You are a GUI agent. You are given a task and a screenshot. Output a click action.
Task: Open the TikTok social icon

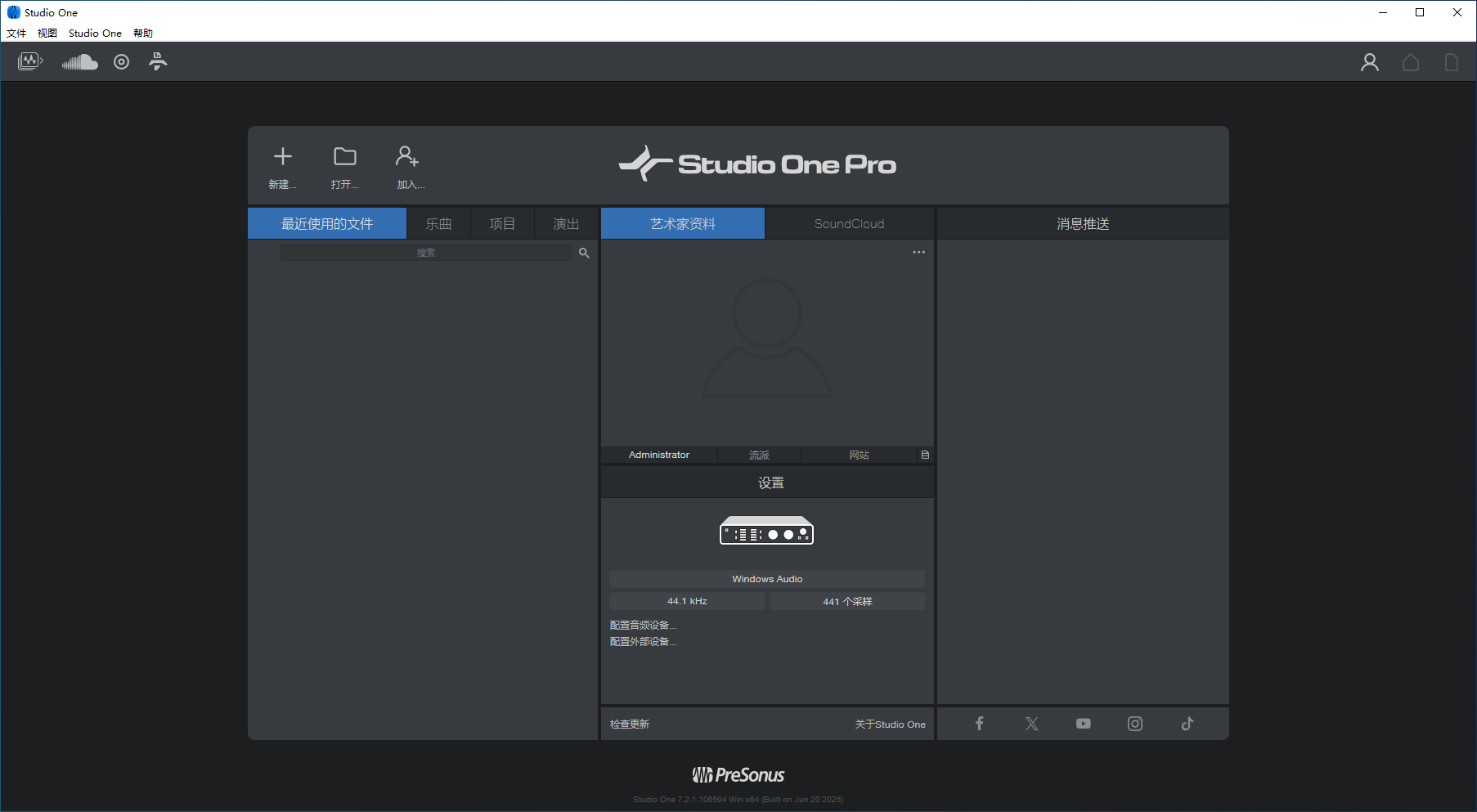click(x=1187, y=724)
